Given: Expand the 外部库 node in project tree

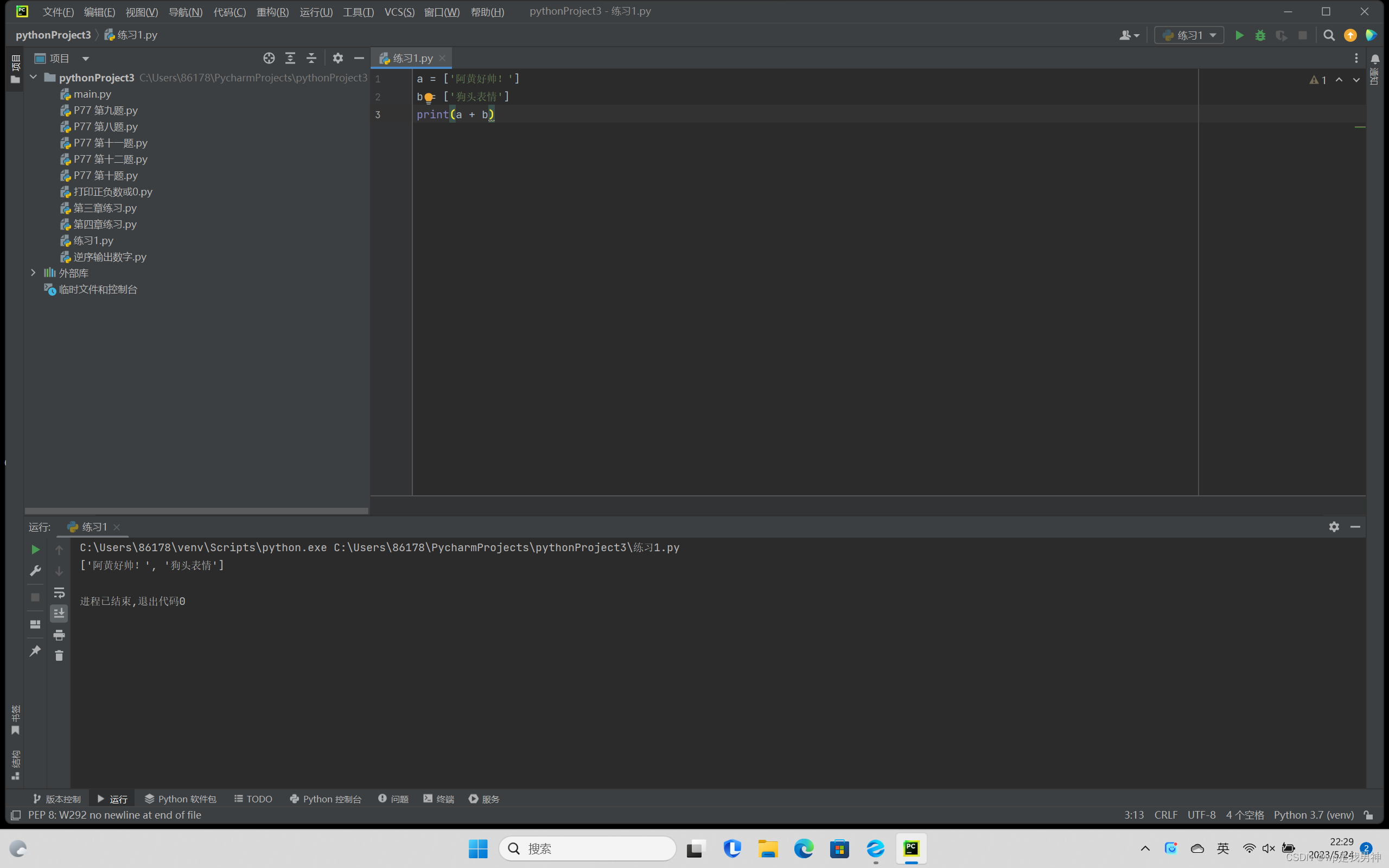Looking at the screenshot, I should pyautogui.click(x=33, y=273).
